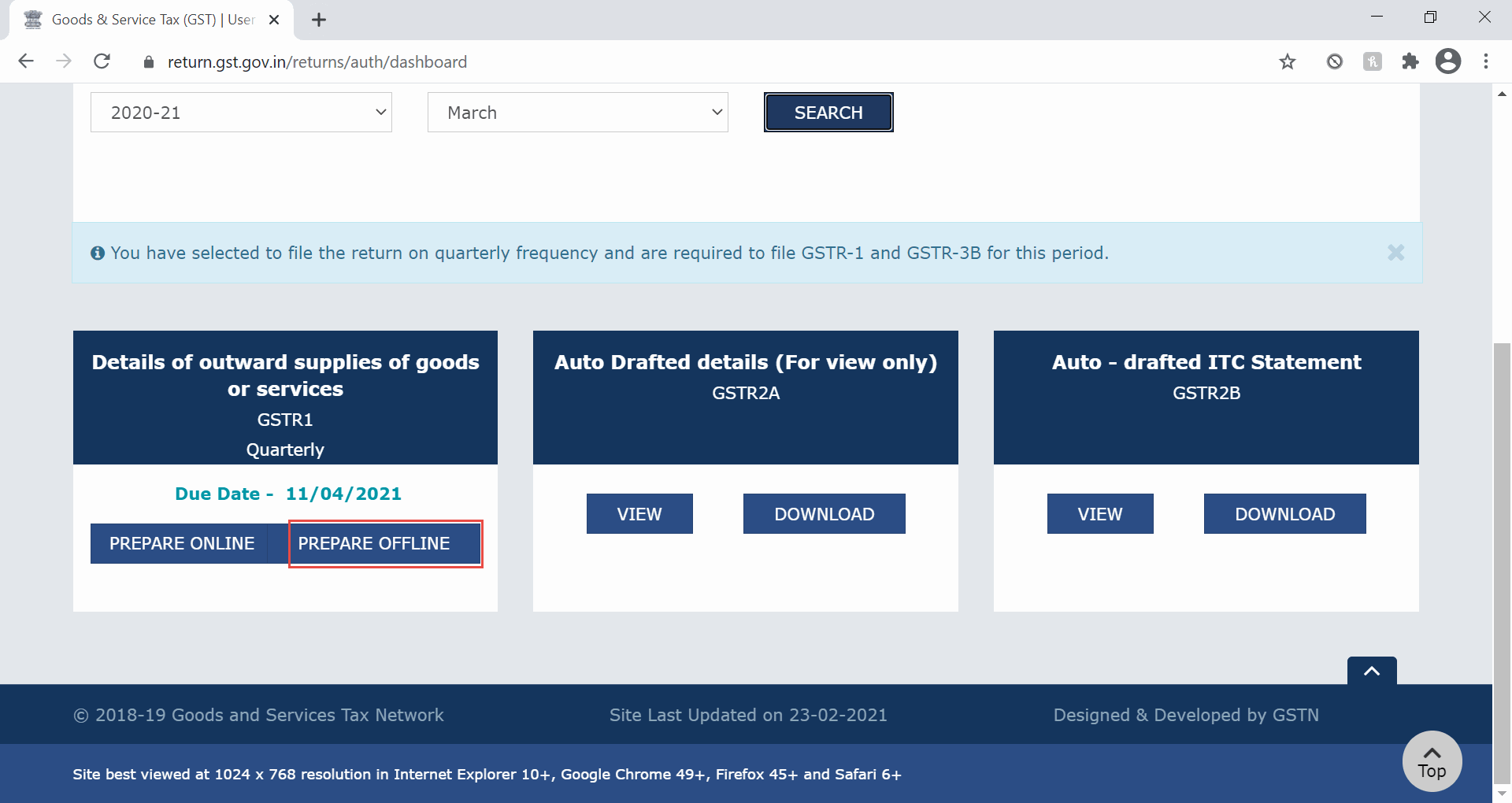Click the Due Date 11/04/2021 text

[x=288, y=494]
